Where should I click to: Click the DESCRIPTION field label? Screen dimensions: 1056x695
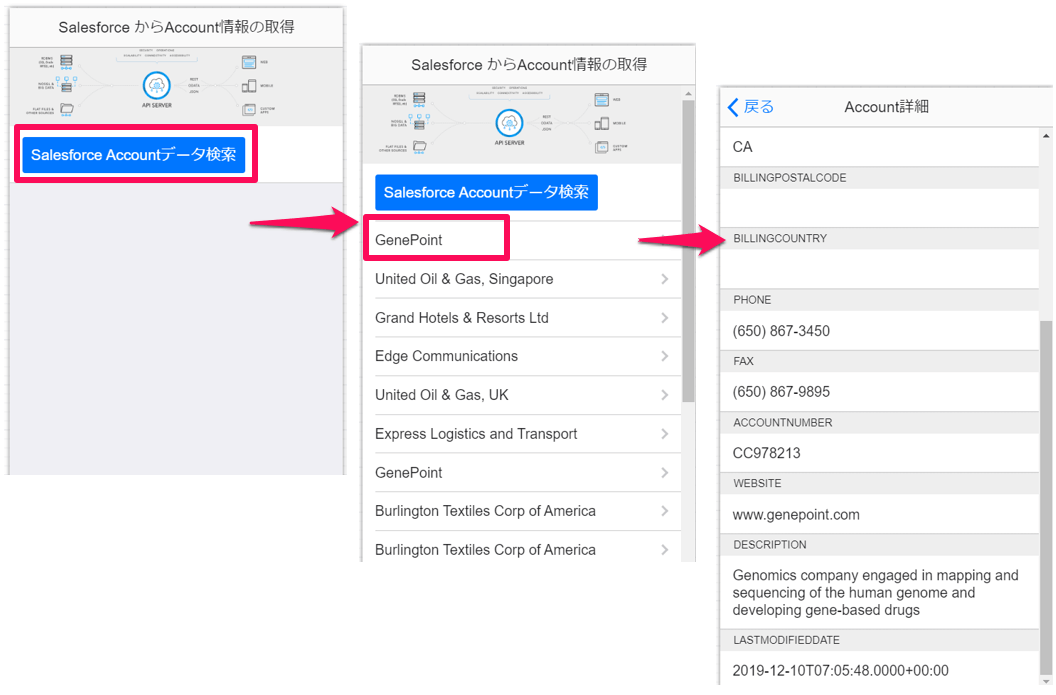pyautogui.click(x=770, y=545)
